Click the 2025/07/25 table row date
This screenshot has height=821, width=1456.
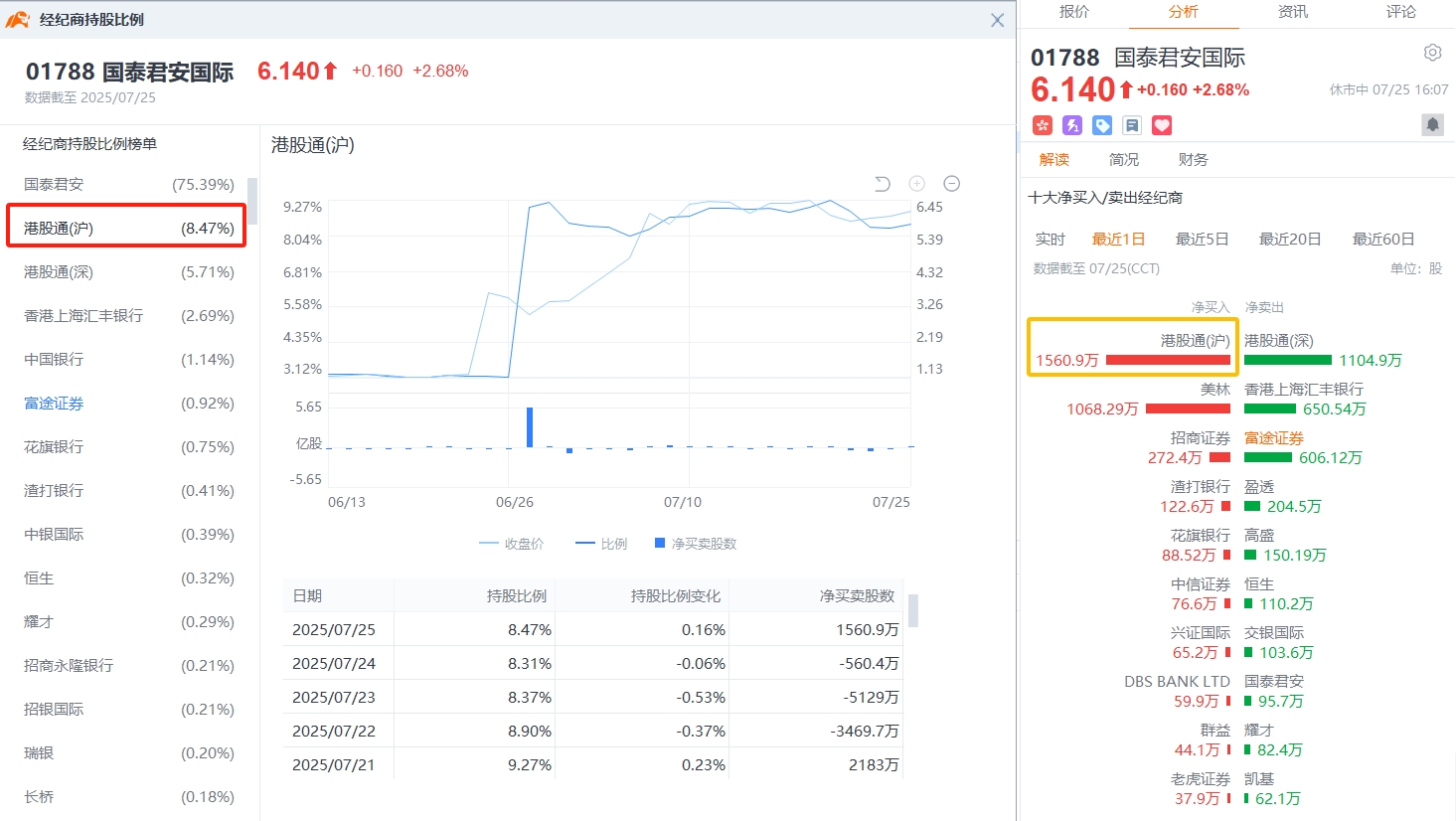[334, 630]
